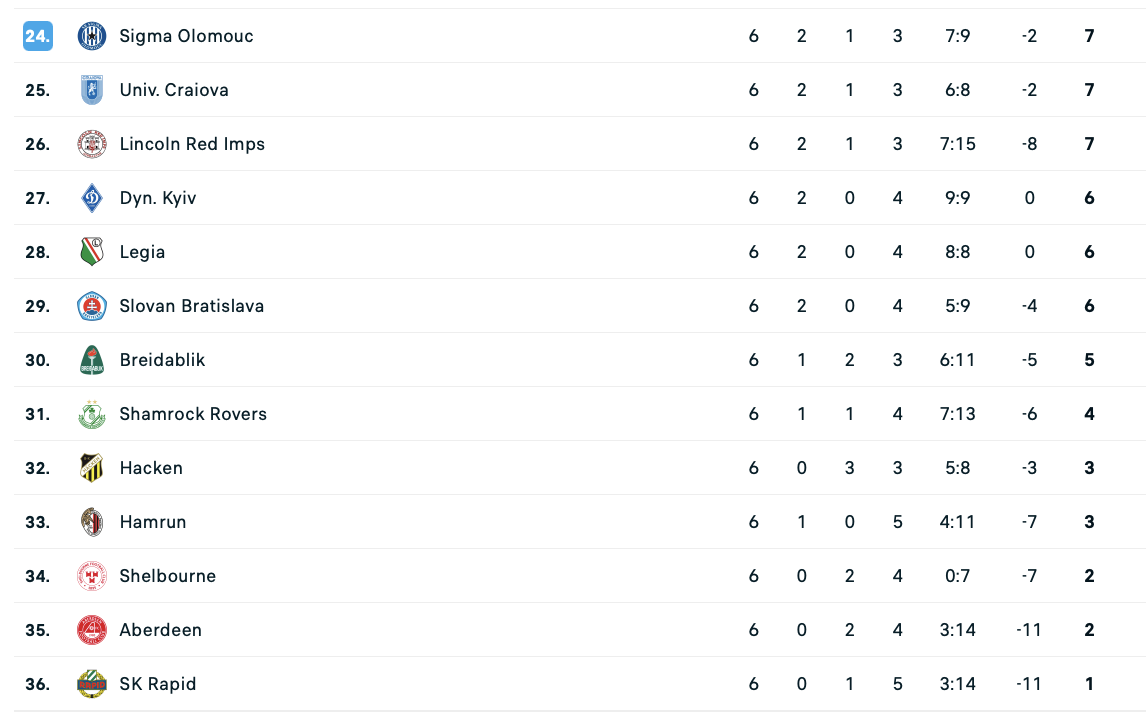Click the Sigma Olomouc club crest
1146x714 pixels.
point(92,36)
